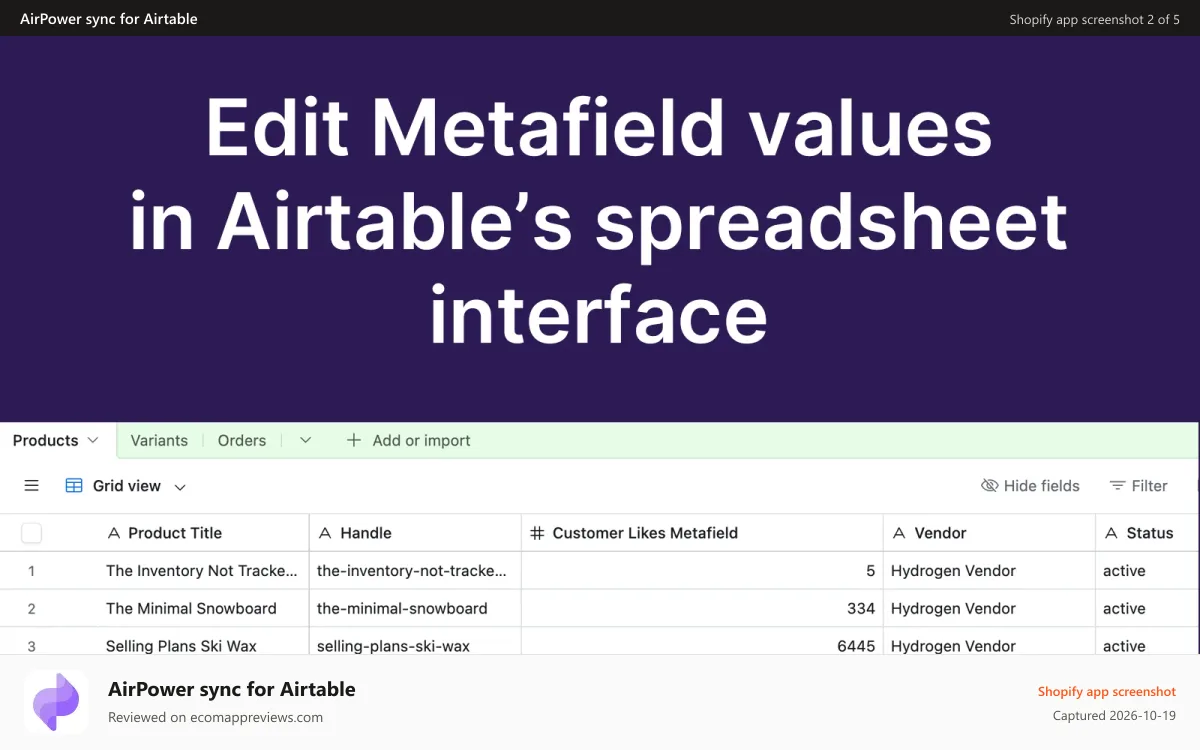This screenshot has width=1200, height=750.
Task: Click the AirPower app logo icon
Action: click(56, 702)
